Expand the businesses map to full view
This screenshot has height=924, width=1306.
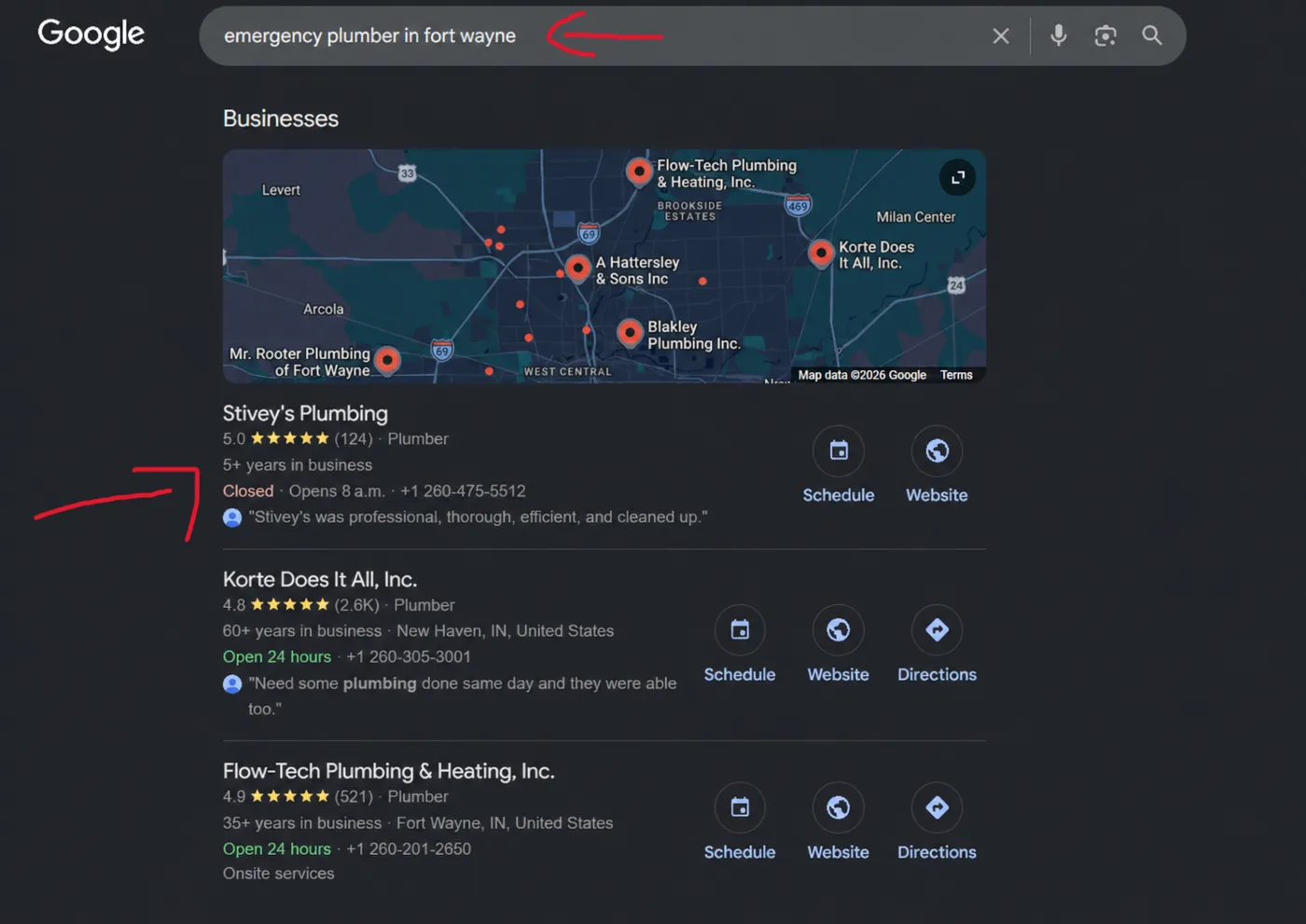pos(957,177)
